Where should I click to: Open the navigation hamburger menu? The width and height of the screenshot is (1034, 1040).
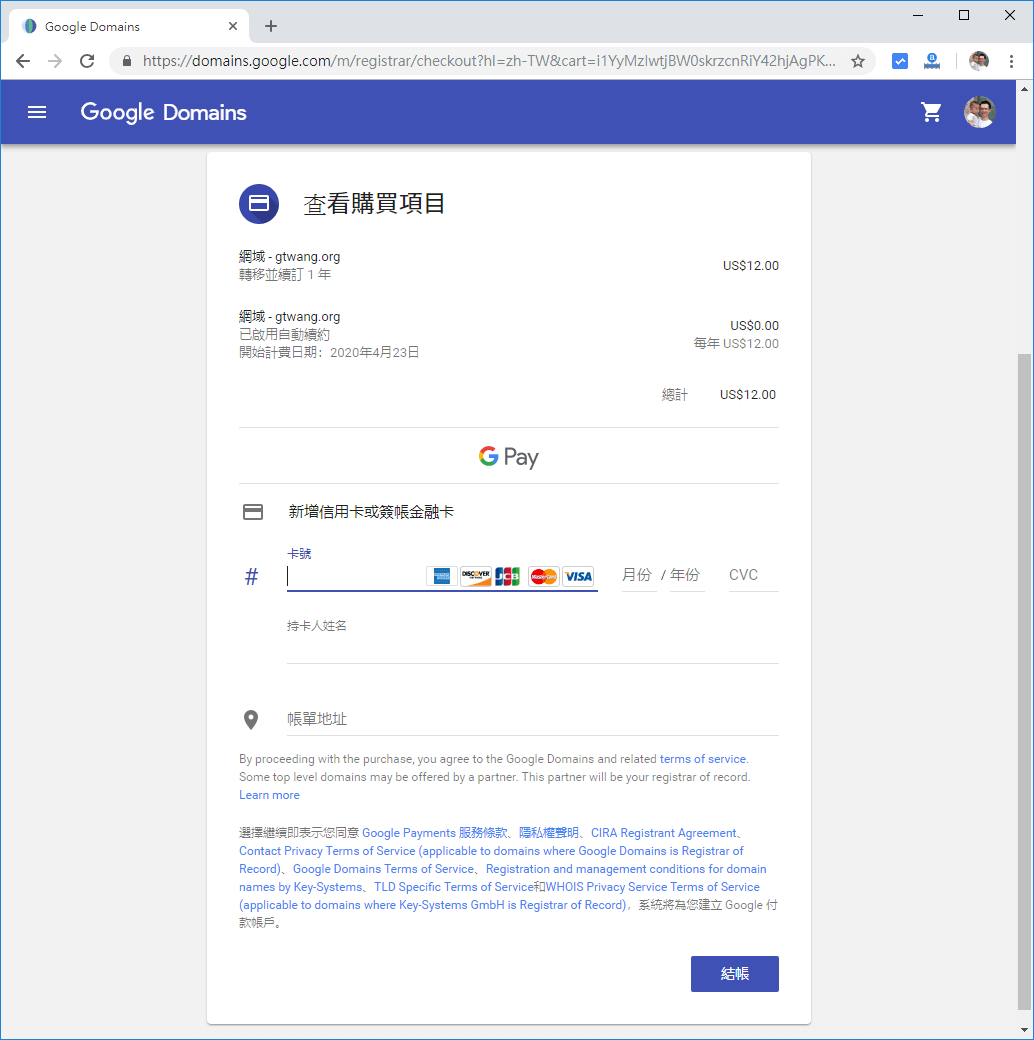[37, 112]
